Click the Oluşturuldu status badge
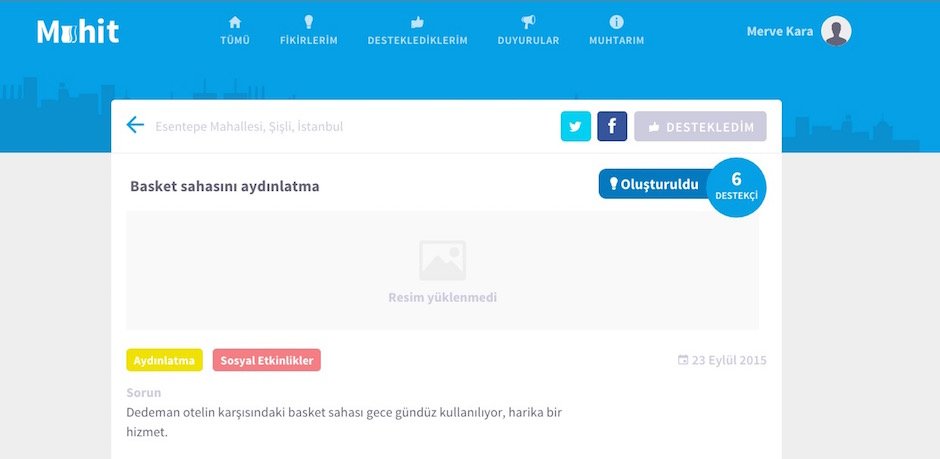Viewport: 940px width, 459px height. pyautogui.click(x=653, y=184)
